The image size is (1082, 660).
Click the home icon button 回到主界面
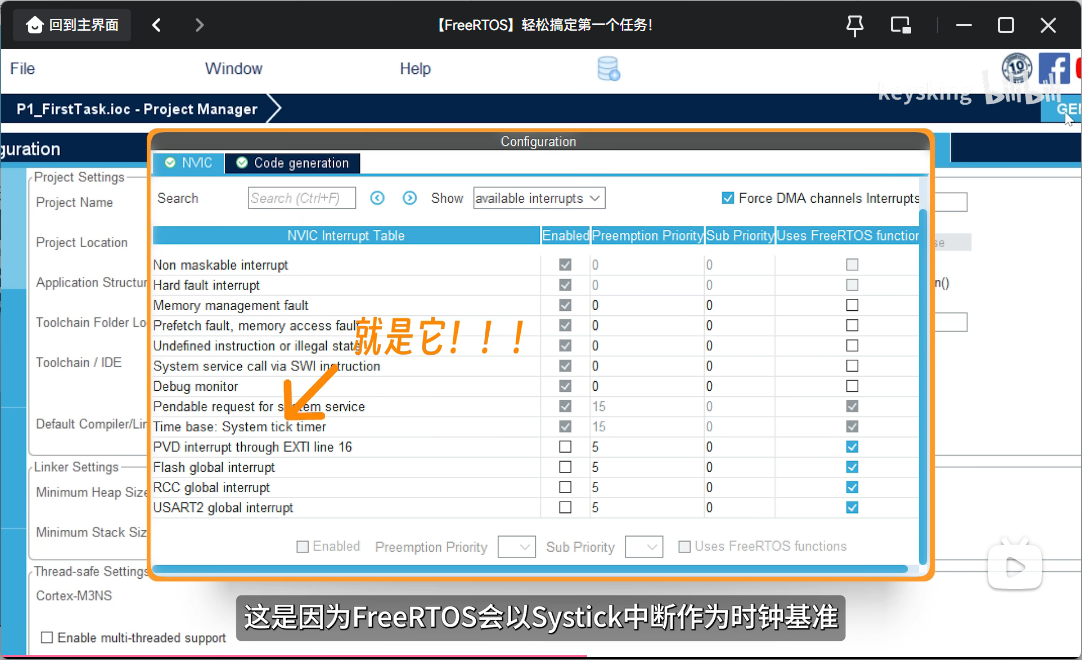[72, 26]
